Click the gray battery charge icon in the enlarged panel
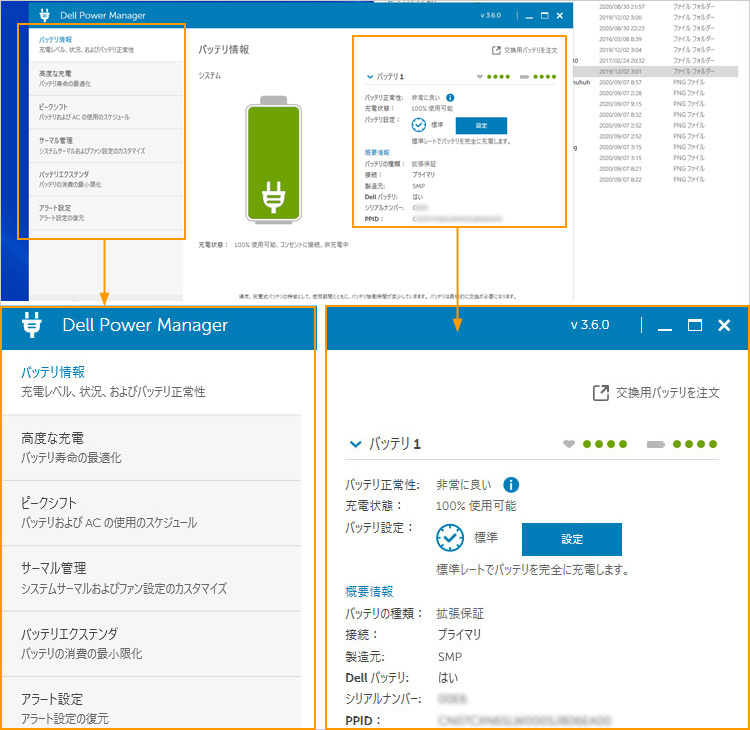The image size is (750, 730). point(655,444)
